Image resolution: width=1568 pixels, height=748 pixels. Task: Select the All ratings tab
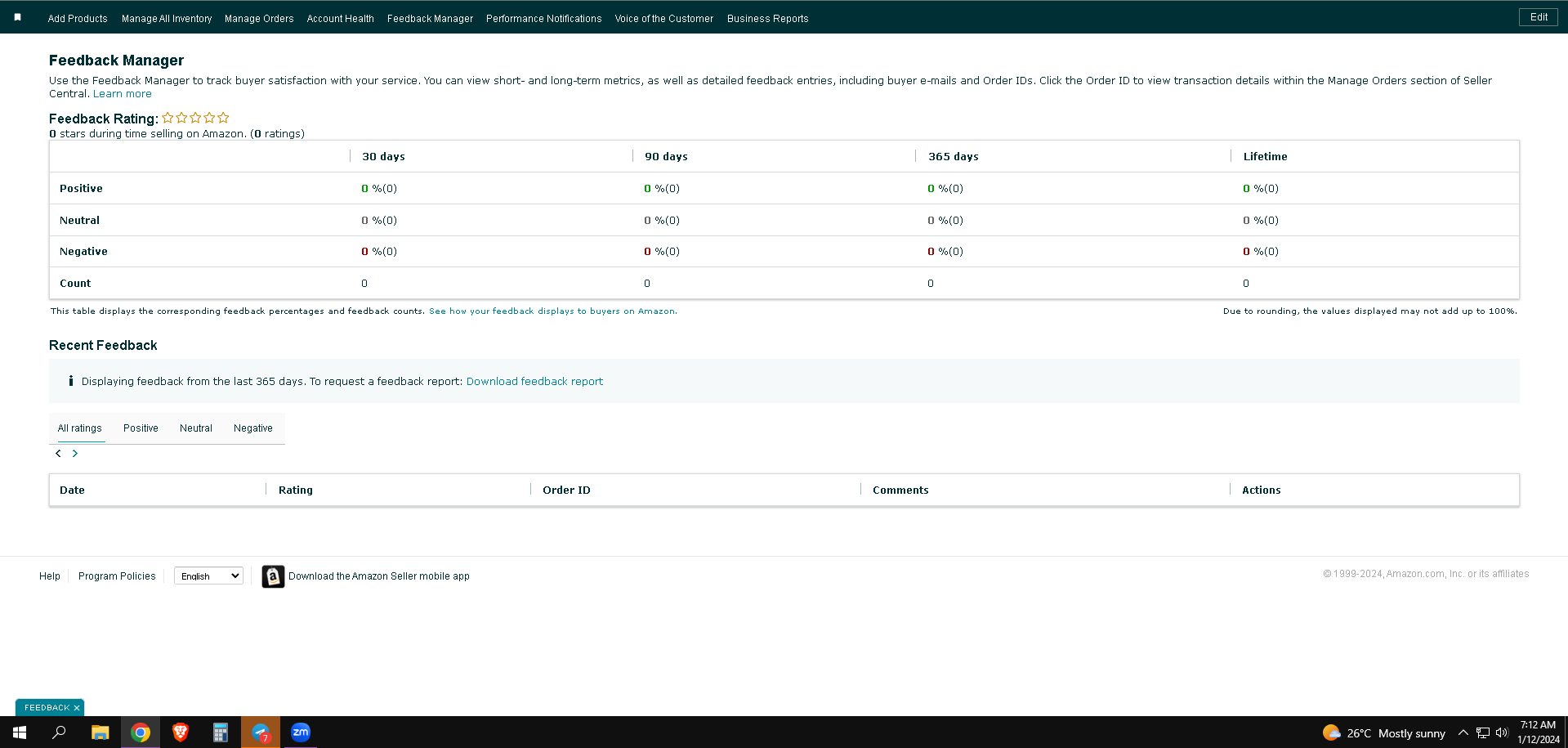pyautogui.click(x=80, y=428)
